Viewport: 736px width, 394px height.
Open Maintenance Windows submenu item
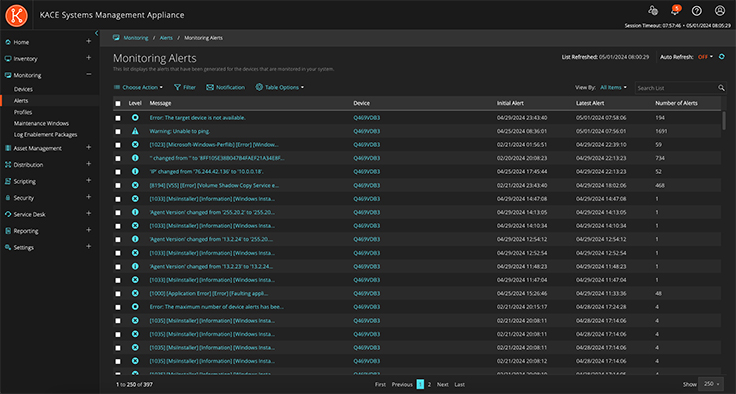pyautogui.click(x=41, y=124)
